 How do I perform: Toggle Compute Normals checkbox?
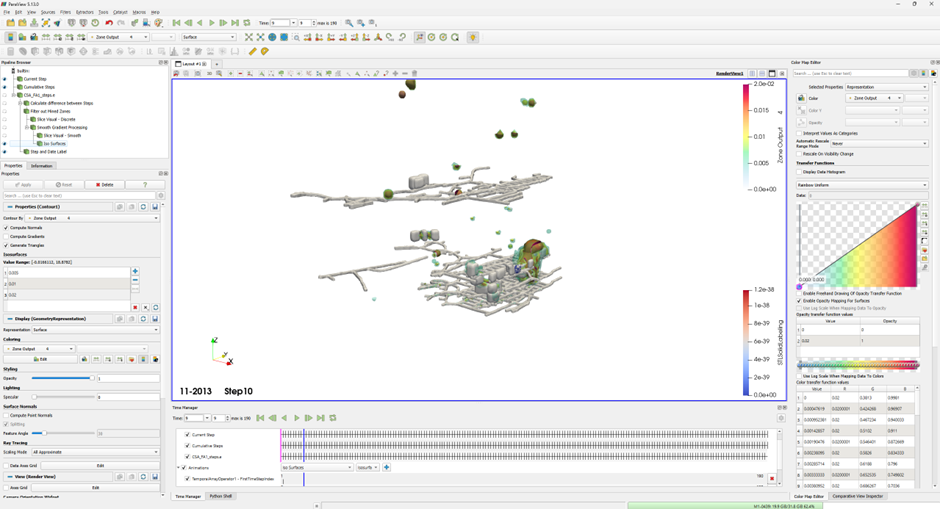(6, 228)
